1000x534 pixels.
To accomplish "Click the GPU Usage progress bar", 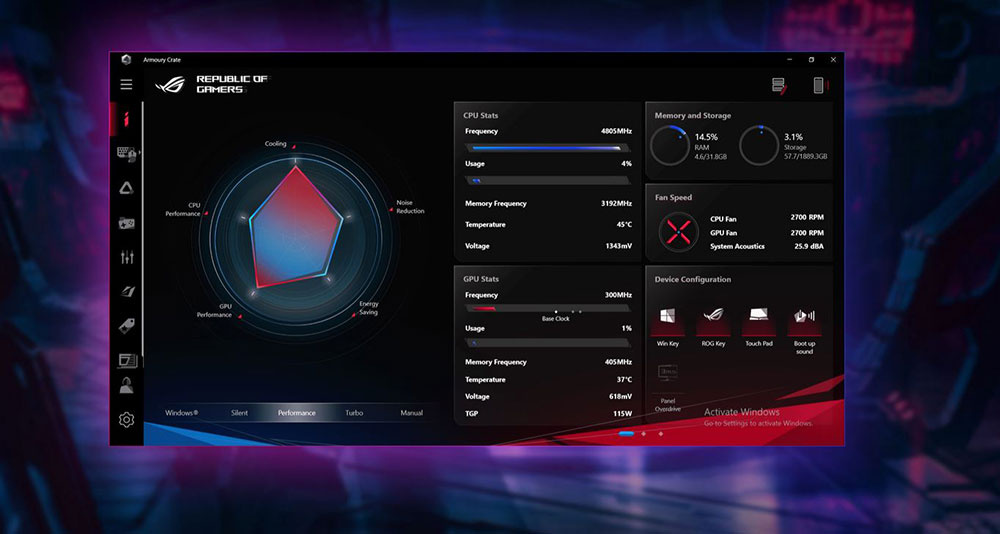I will point(548,343).
